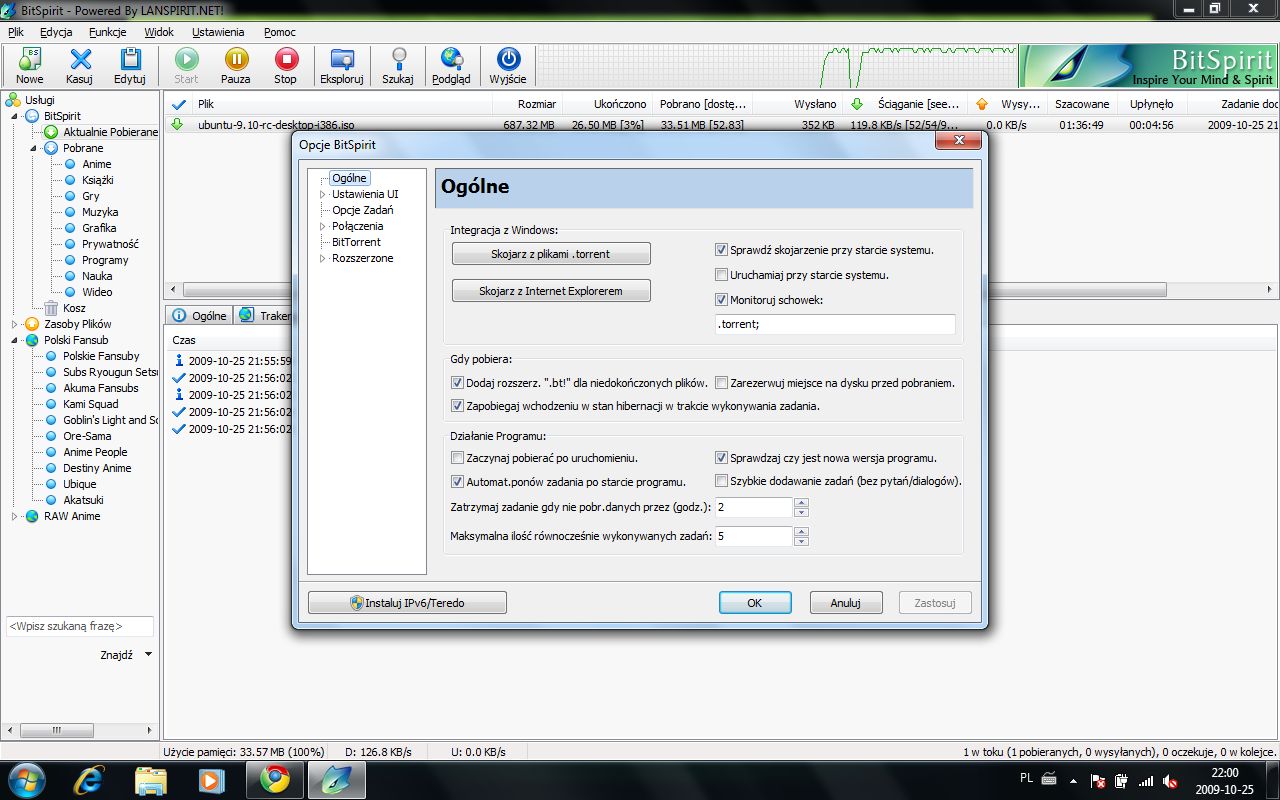Select the Wideo category in sidebar
The width and height of the screenshot is (1280, 800).
coord(97,292)
